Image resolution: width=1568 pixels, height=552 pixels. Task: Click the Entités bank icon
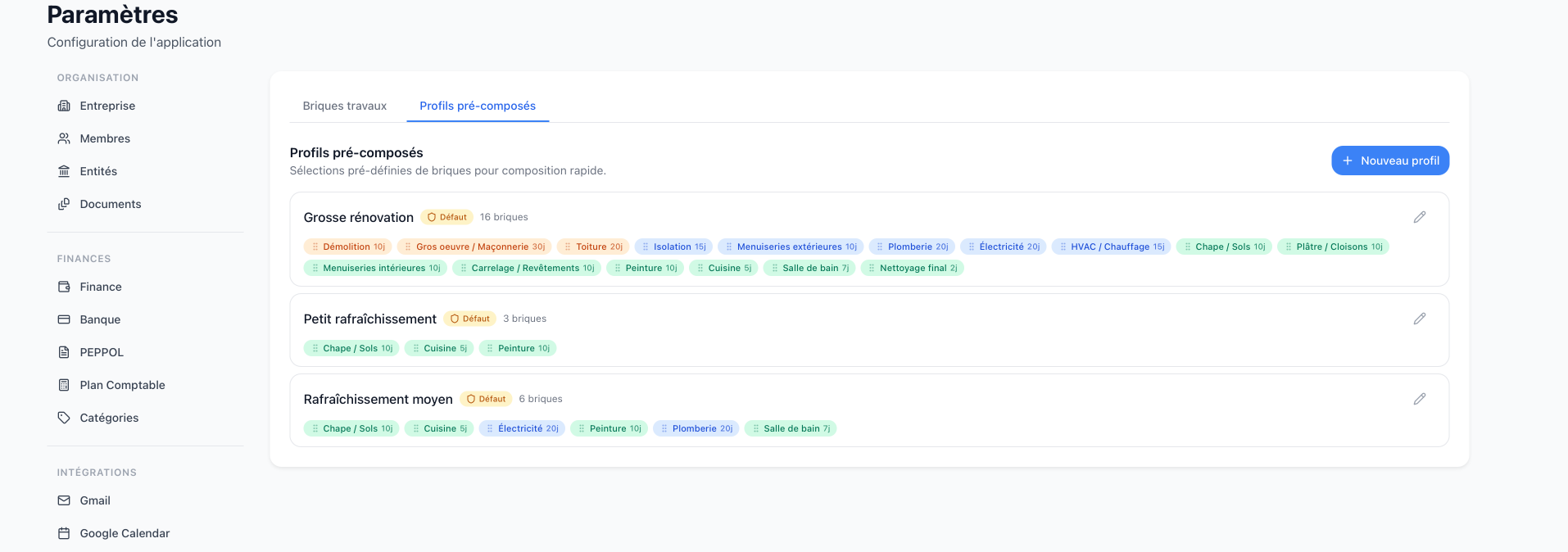click(64, 171)
